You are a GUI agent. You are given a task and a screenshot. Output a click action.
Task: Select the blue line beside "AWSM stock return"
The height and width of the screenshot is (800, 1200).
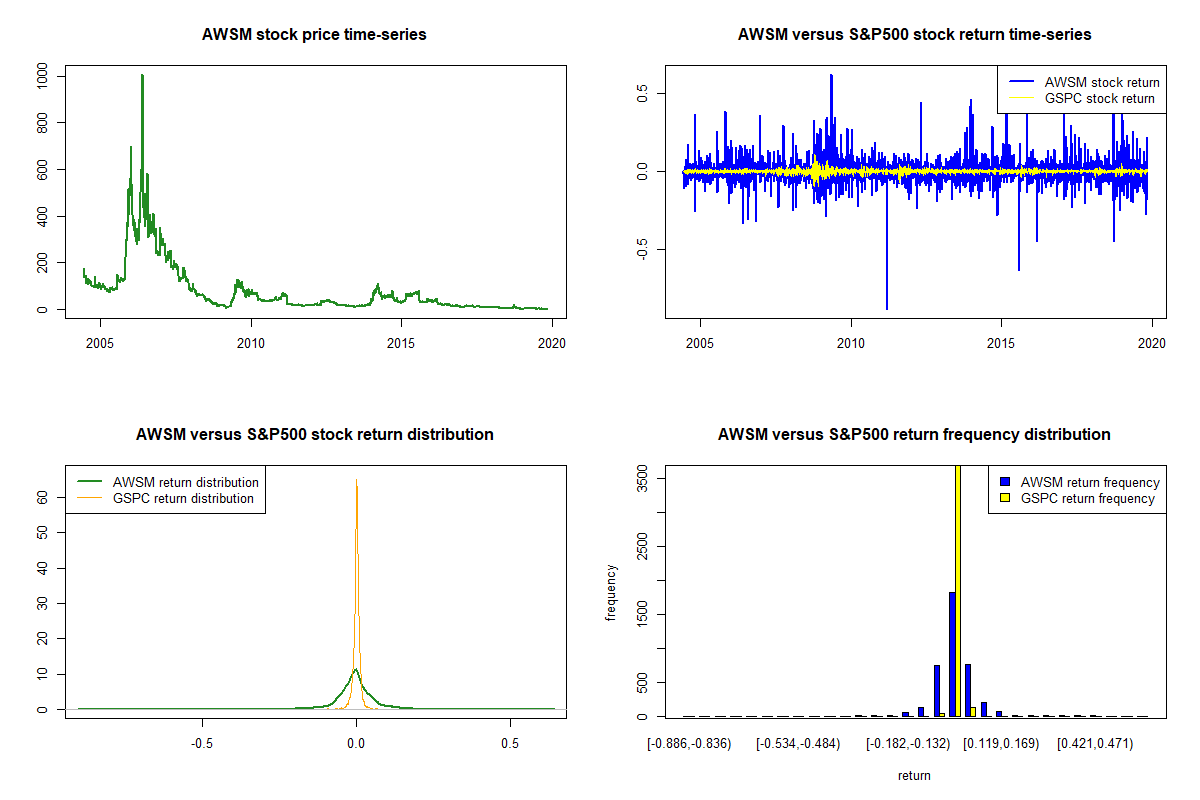click(x=1021, y=82)
